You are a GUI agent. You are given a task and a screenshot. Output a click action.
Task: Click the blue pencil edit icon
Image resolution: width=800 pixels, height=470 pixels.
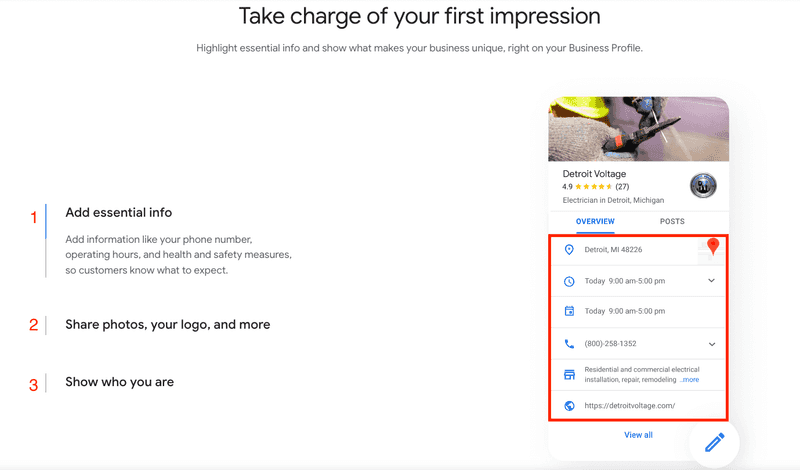coord(714,442)
